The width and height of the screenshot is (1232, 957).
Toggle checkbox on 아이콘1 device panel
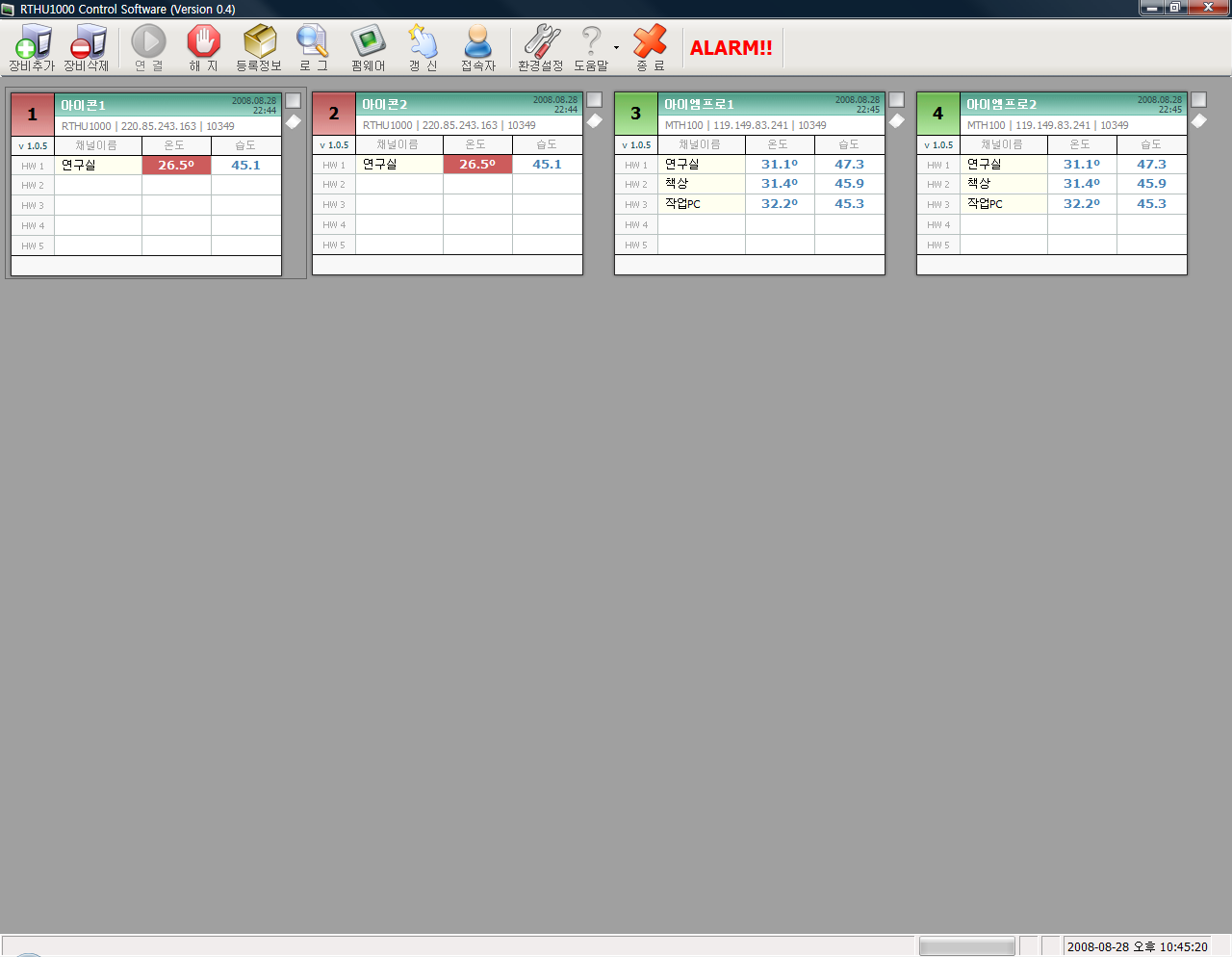293,101
